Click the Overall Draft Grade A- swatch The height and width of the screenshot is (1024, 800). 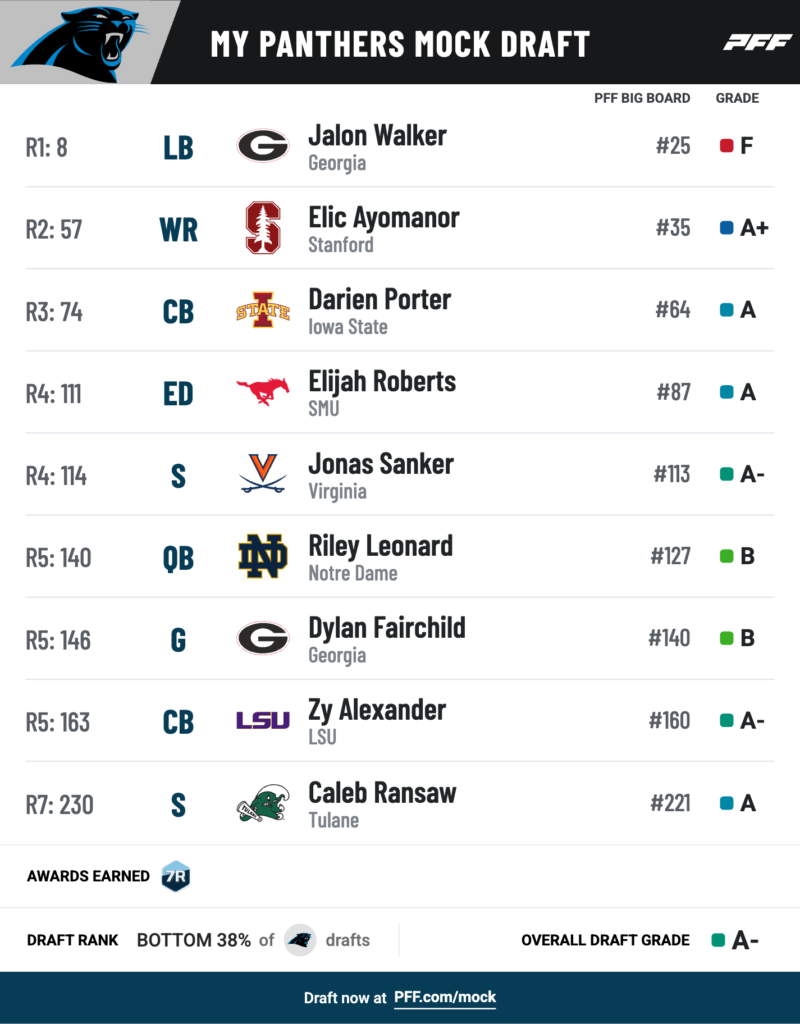pyautogui.click(x=718, y=940)
